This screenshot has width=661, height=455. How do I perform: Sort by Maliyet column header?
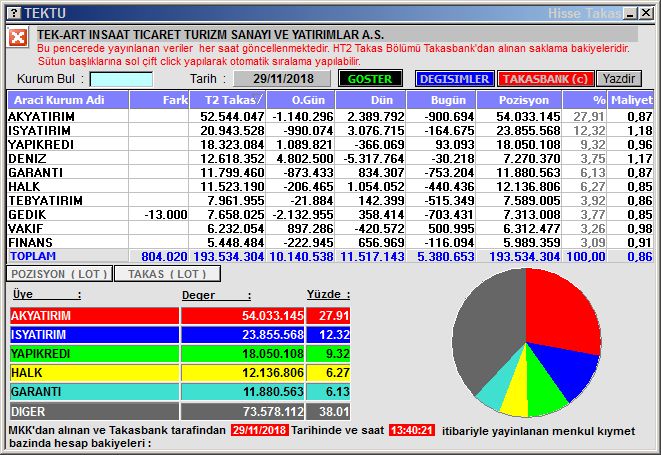(631, 100)
